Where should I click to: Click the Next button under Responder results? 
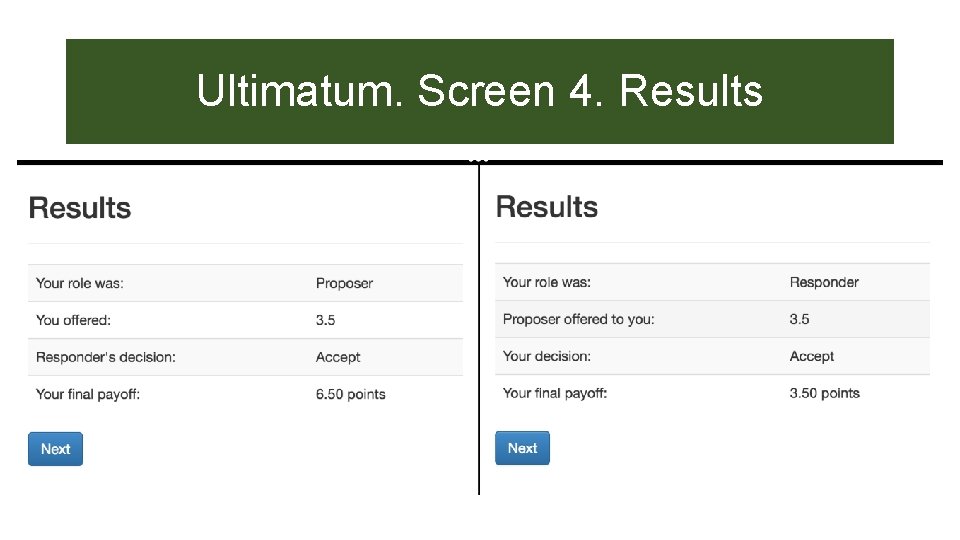coord(522,448)
